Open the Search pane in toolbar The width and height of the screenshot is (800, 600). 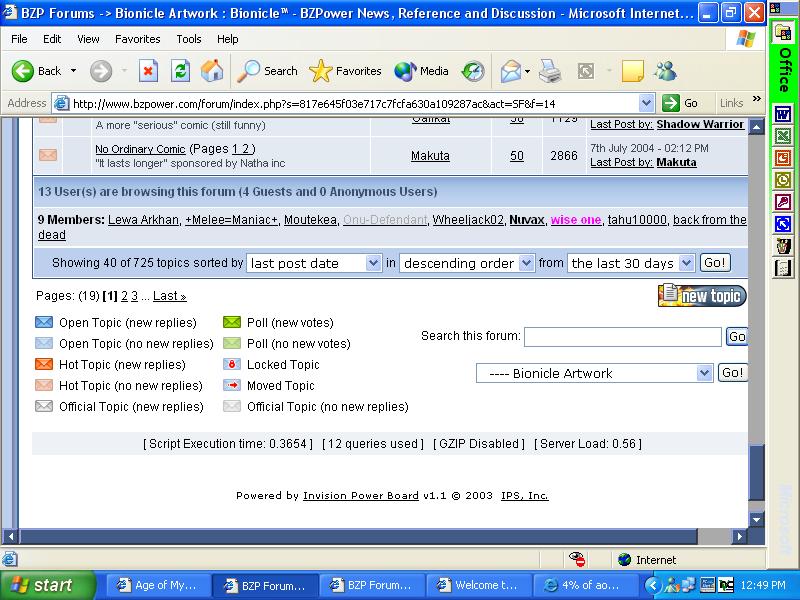(267, 71)
